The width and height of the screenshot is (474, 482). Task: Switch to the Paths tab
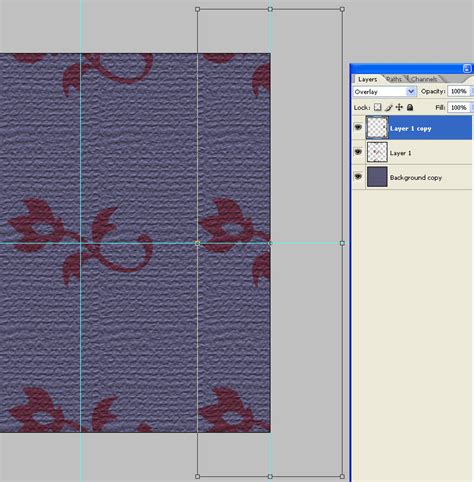(394, 79)
